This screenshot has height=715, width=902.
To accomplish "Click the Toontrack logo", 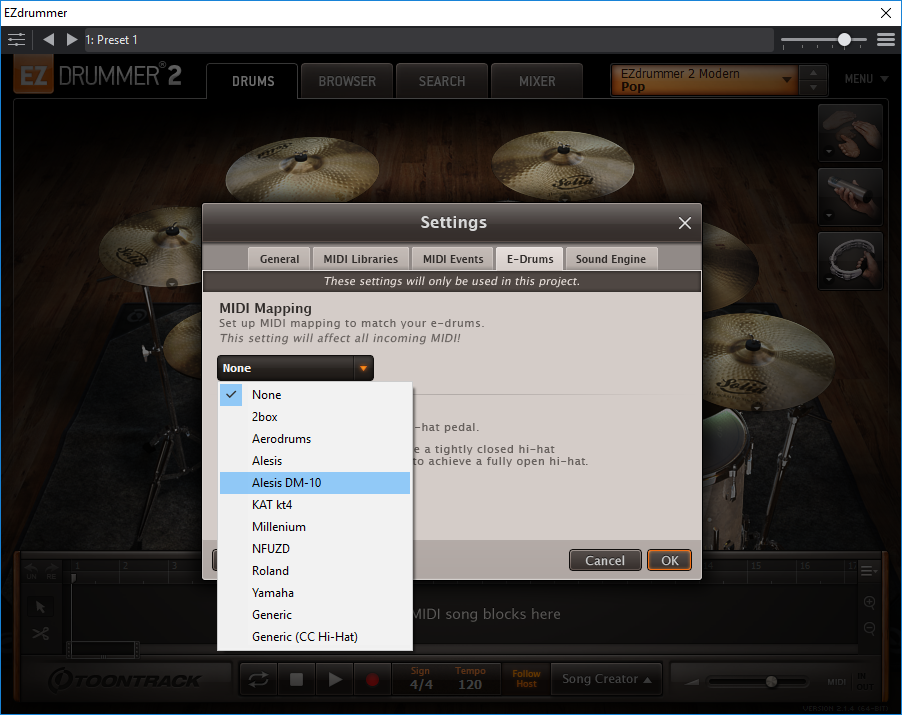I will click(125, 680).
